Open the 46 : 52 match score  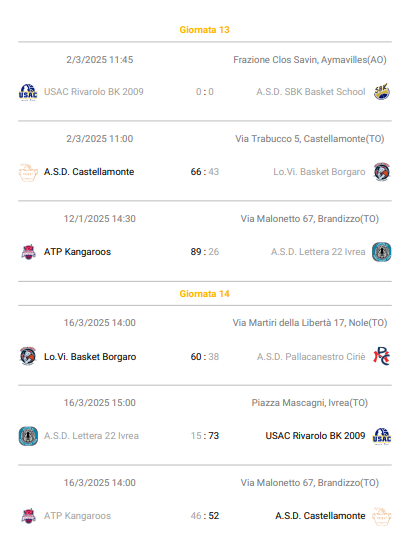click(205, 516)
